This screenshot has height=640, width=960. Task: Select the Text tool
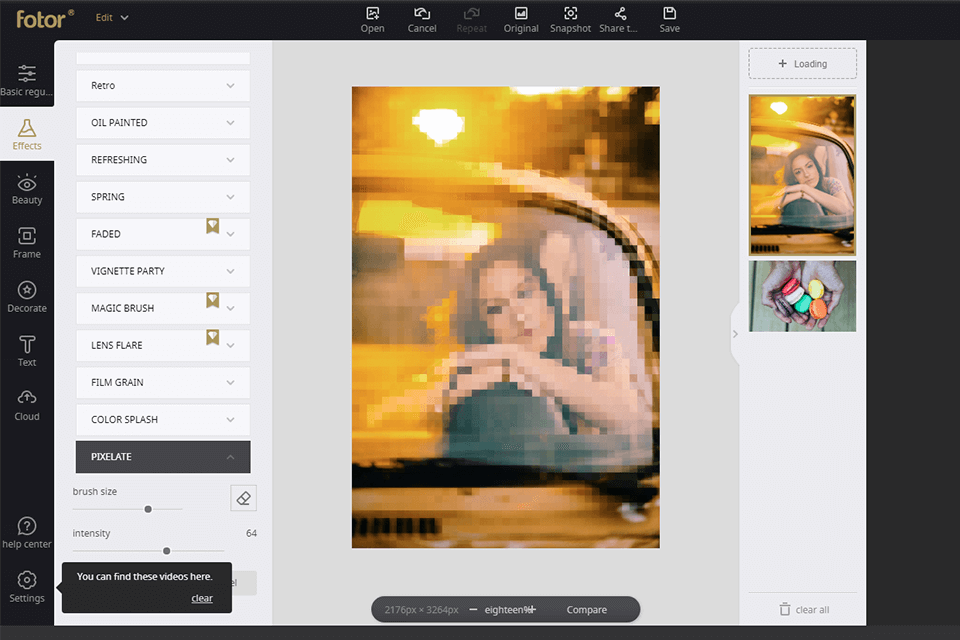click(27, 352)
